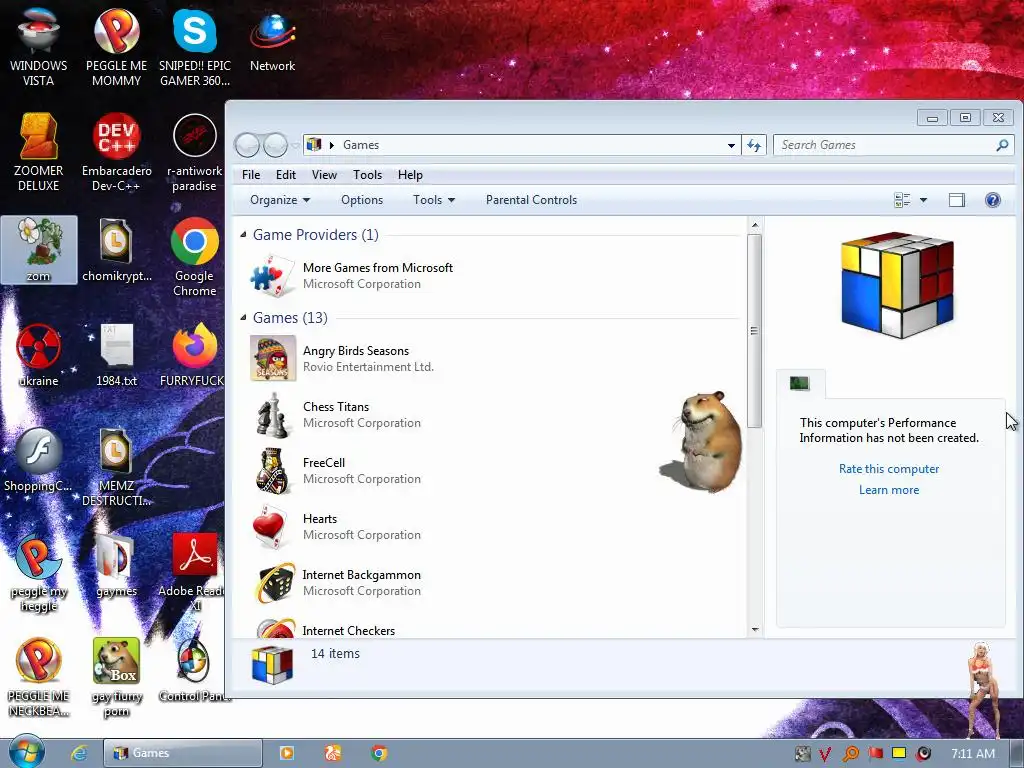Click the games list scrollbar thumb
Image resolution: width=1024 pixels, height=768 pixels.
click(x=754, y=331)
